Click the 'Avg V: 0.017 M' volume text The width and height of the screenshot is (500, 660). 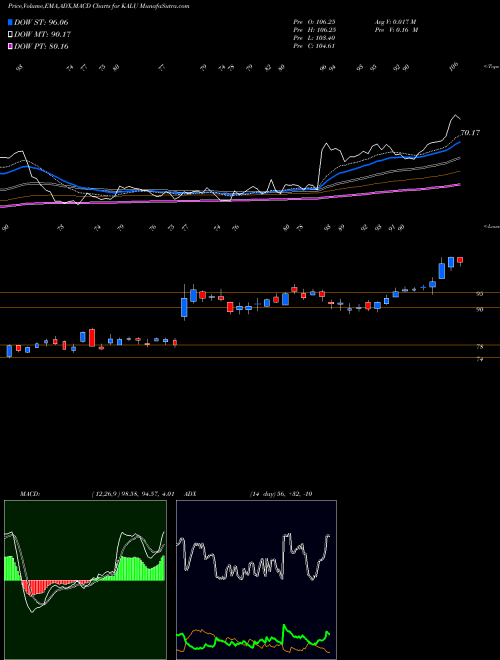coord(396,22)
